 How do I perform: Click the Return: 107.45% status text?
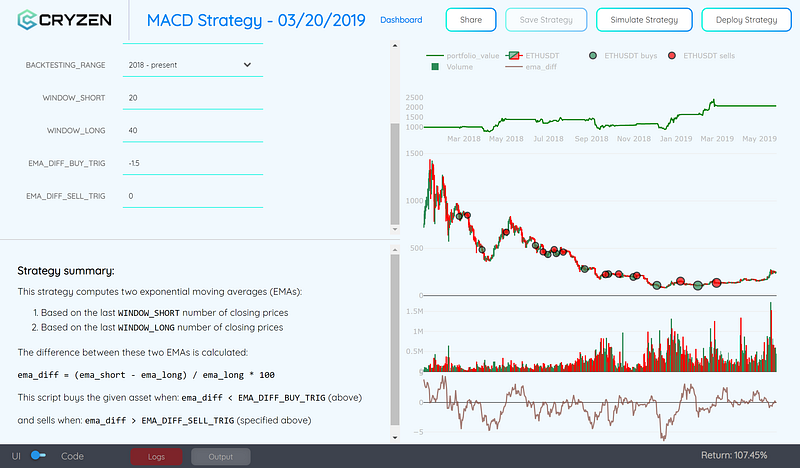coord(734,455)
